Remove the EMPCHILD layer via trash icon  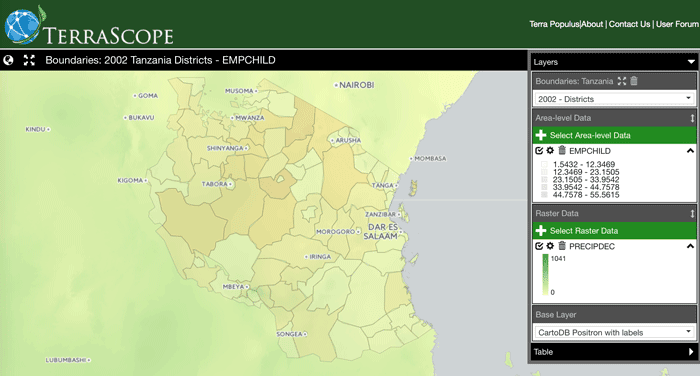pyautogui.click(x=562, y=150)
